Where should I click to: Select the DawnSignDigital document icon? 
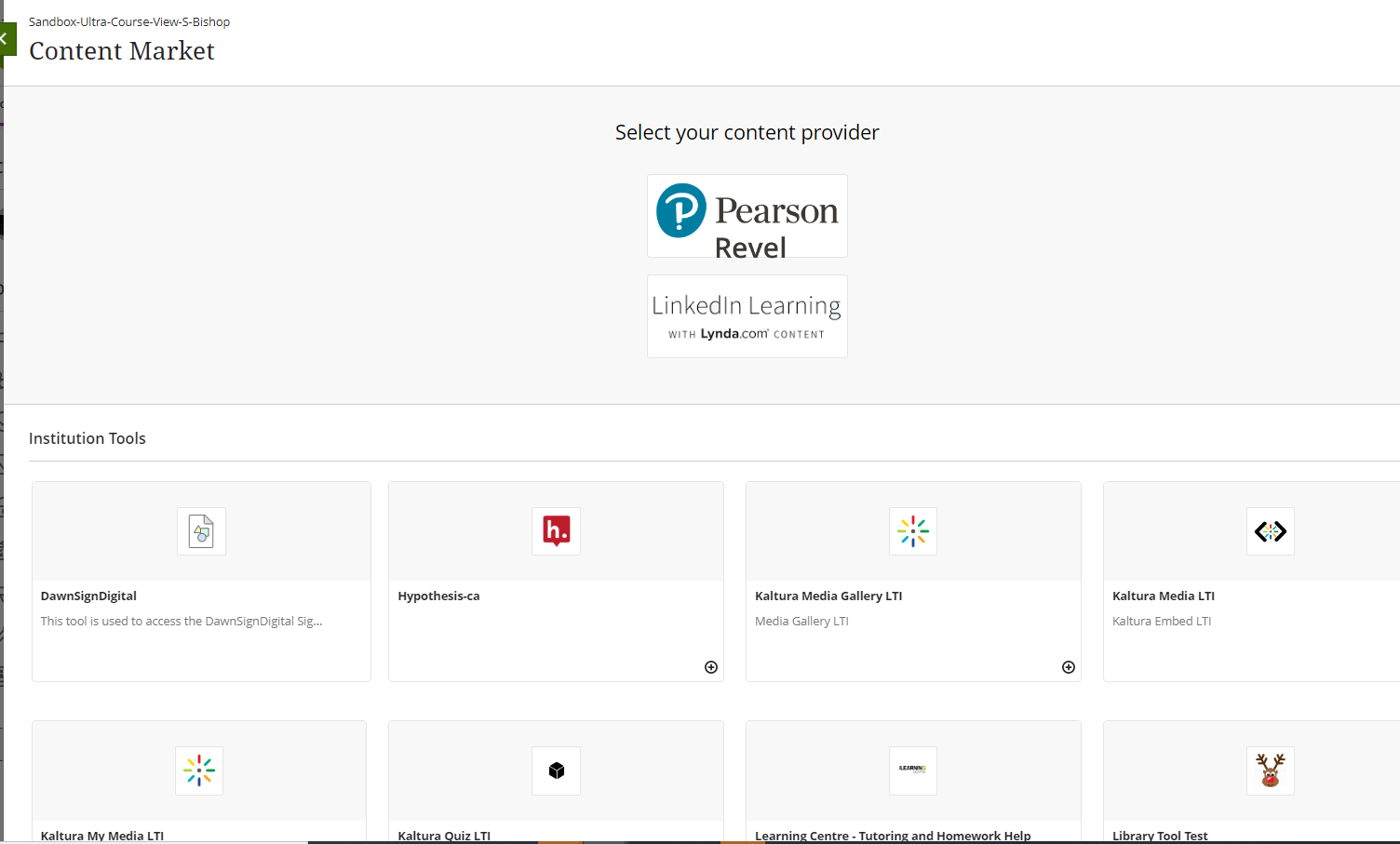[201, 531]
